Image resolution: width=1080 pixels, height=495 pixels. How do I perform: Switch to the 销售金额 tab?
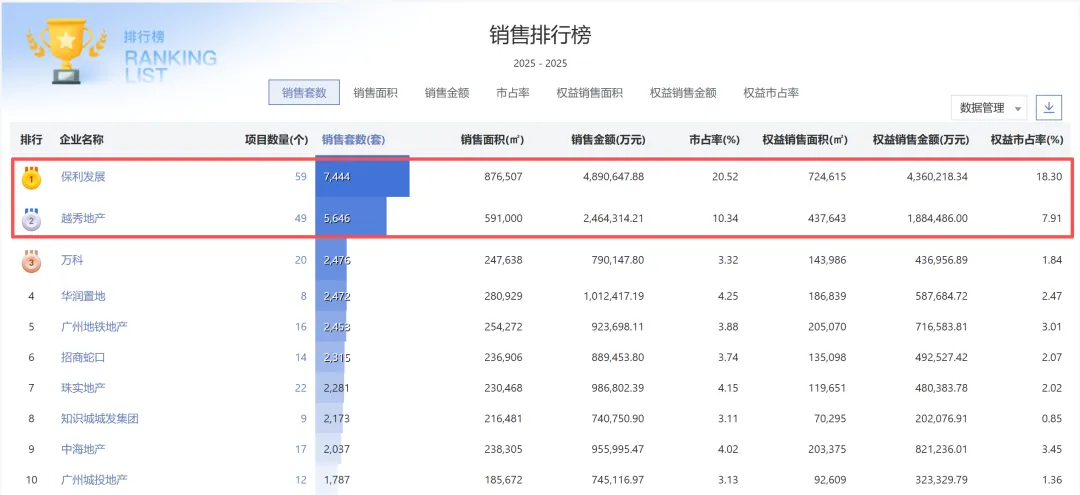click(x=447, y=93)
